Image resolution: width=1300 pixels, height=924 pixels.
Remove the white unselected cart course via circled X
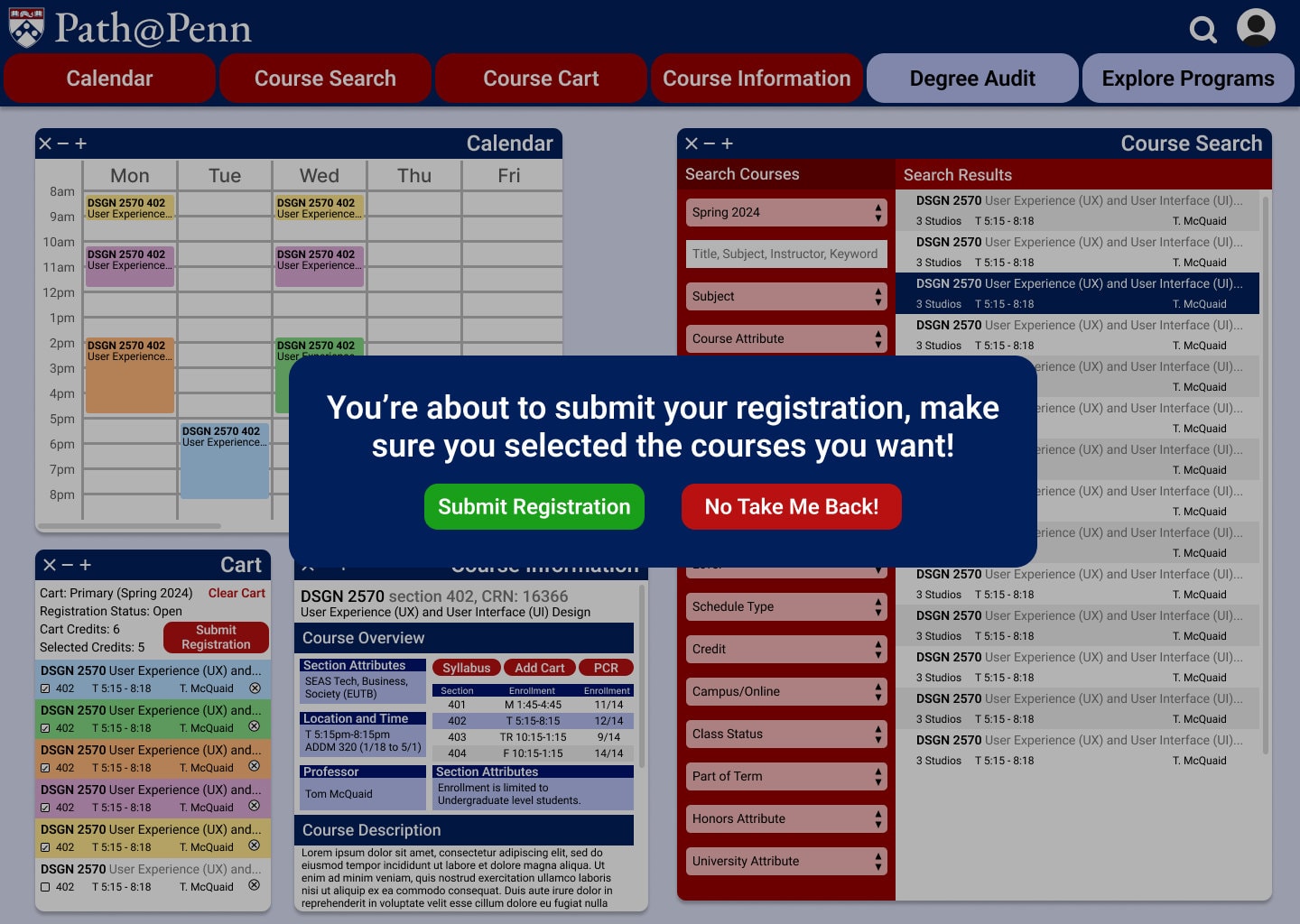(x=255, y=885)
